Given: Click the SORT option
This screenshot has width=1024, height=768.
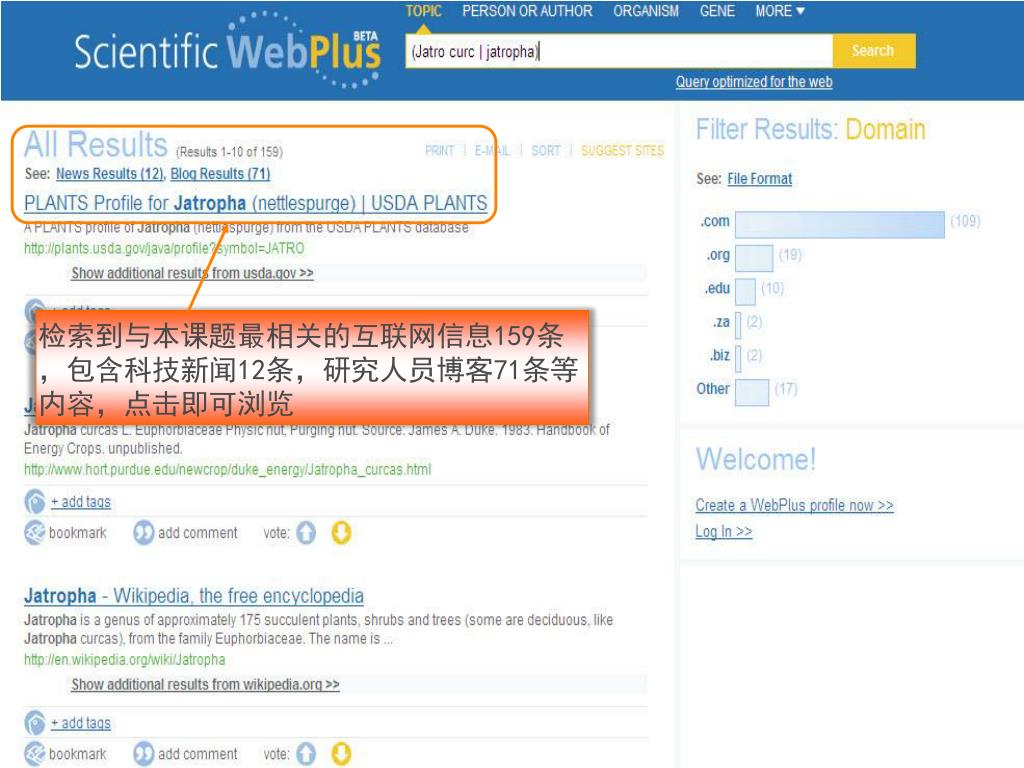Looking at the screenshot, I should (545, 151).
